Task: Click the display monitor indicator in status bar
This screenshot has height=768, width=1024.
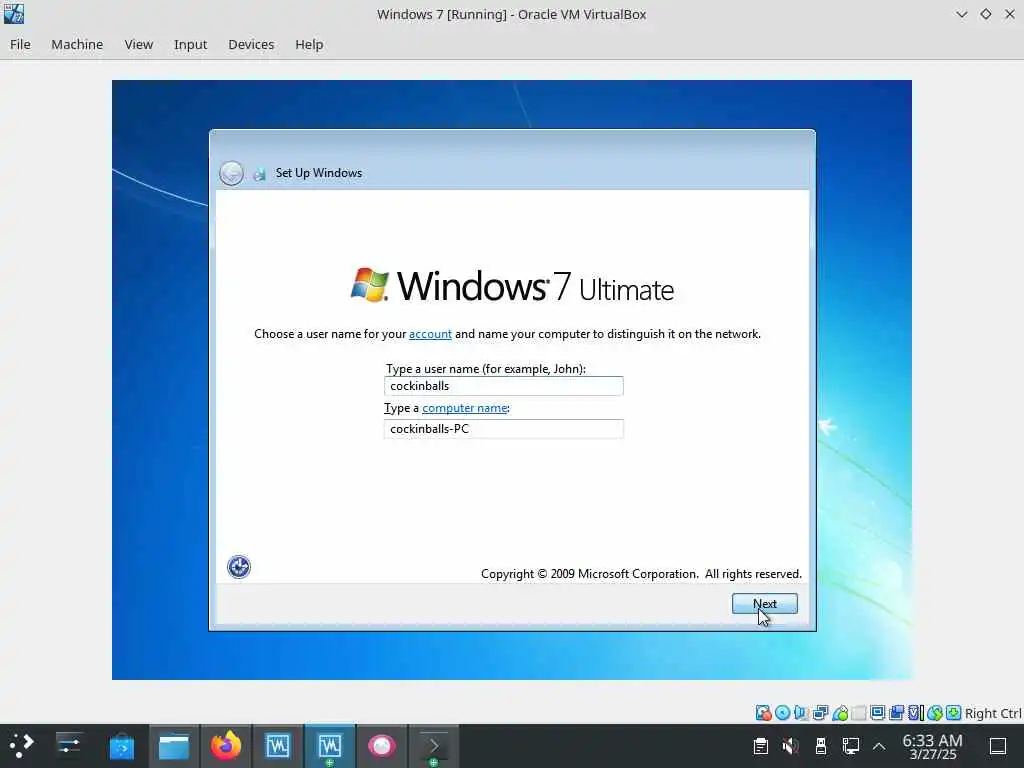Action: click(878, 712)
